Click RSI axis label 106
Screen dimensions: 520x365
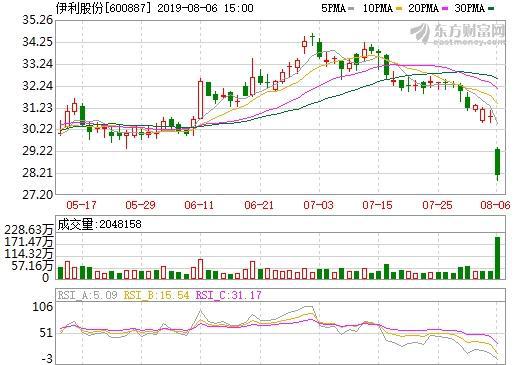click(x=42, y=307)
